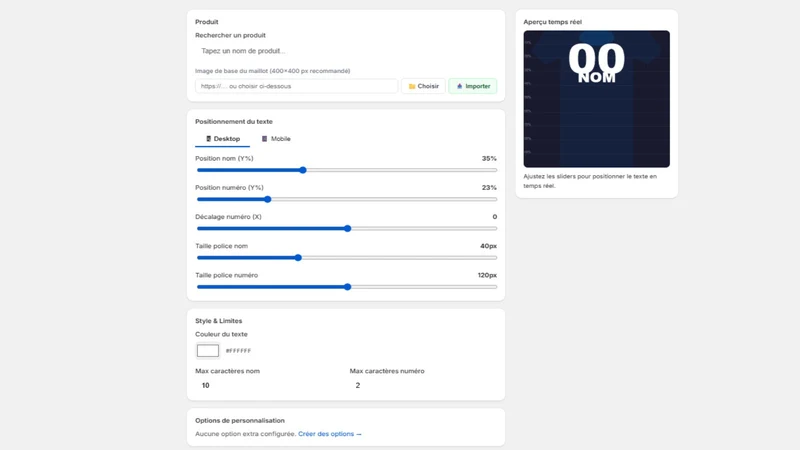Click the product search input field
The width and height of the screenshot is (800, 450).
tap(346, 51)
